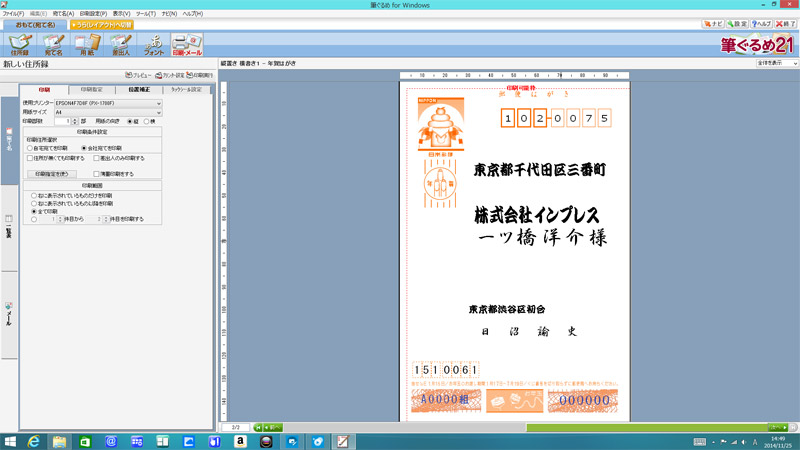This screenshot has height=450, width=800.
Task: Open the 住所録 address book tool
Action: pos(19,44)
